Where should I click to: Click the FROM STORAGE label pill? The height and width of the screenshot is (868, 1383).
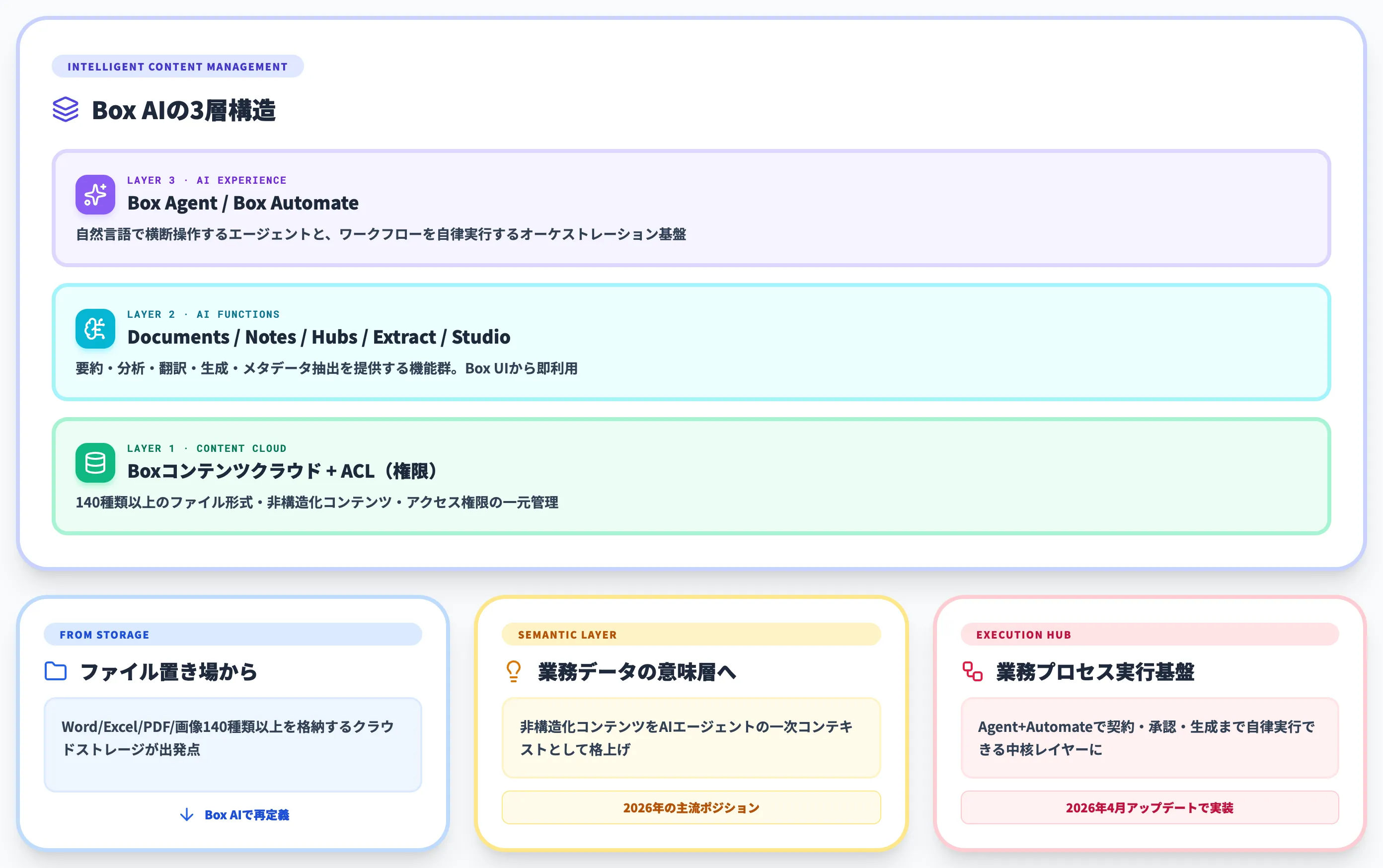232,634
